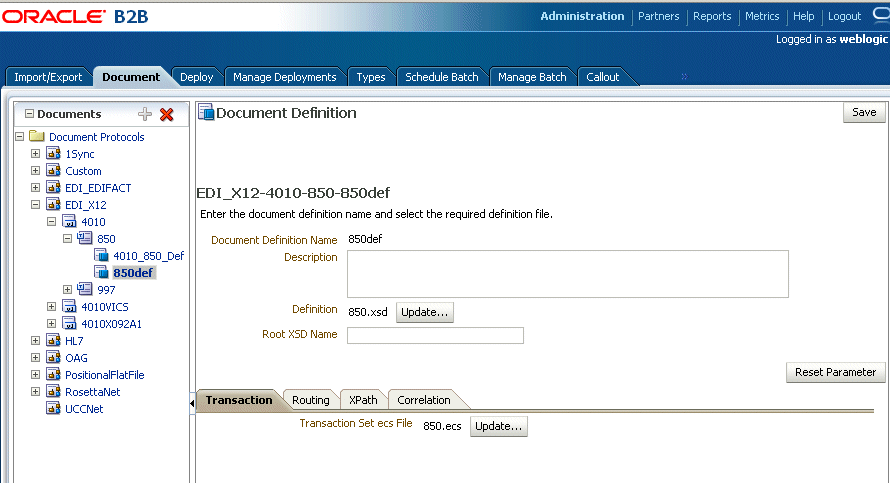The image size is (890, 483).
Task: Switch to the Deploy tab
Action: 196,77
